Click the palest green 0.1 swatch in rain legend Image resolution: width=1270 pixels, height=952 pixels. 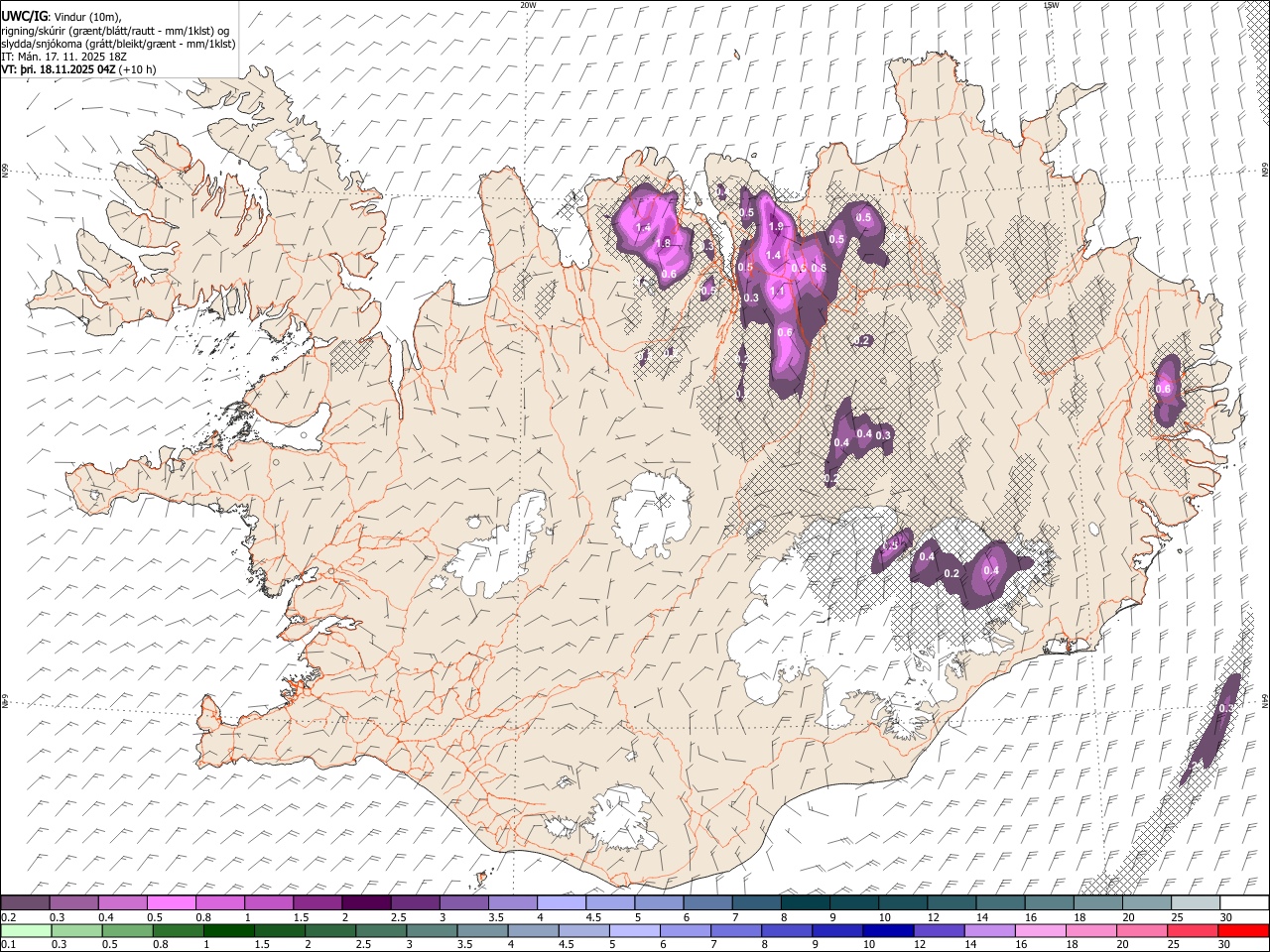[x=26, y=930]
